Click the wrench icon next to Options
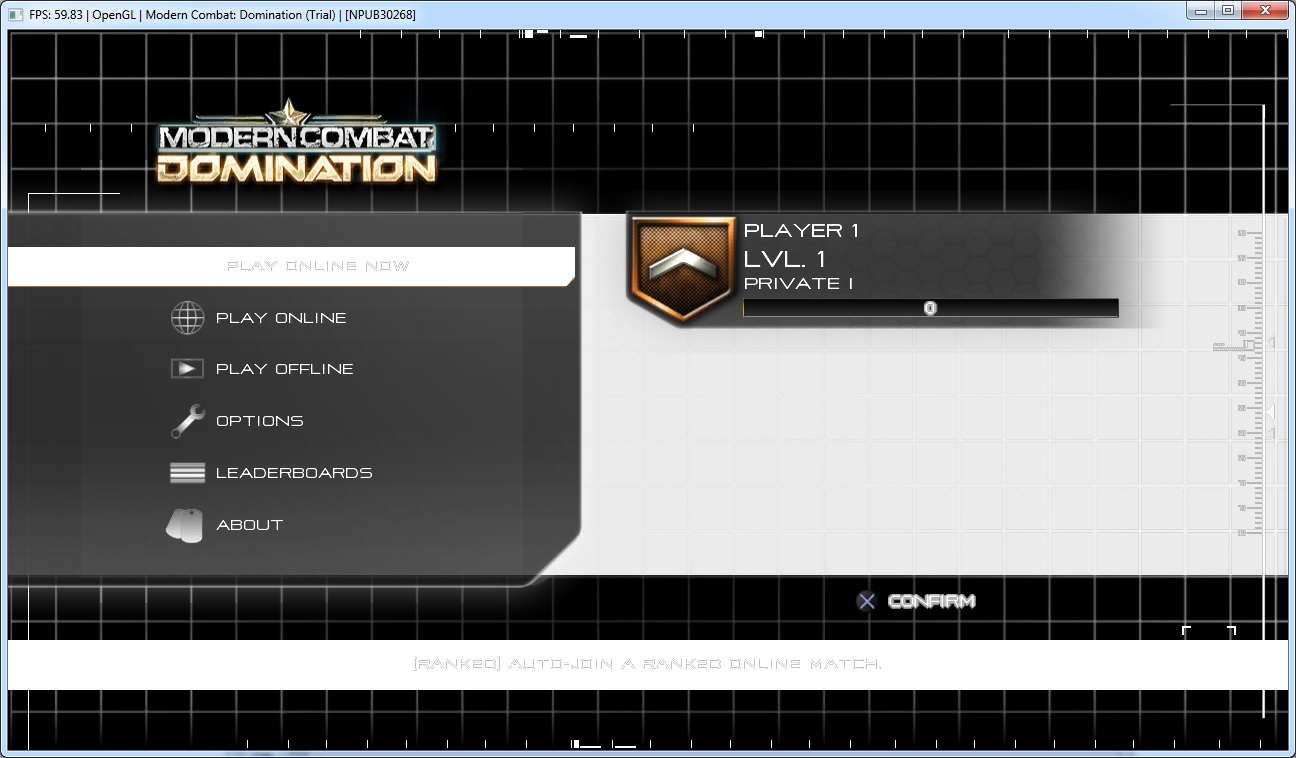The image size is (1296, 758). pos(187,421)
